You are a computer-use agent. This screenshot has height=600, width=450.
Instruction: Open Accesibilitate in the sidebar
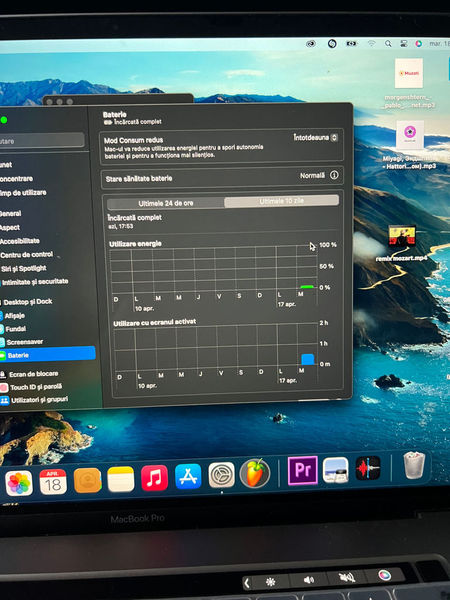[x=20, y=241]
